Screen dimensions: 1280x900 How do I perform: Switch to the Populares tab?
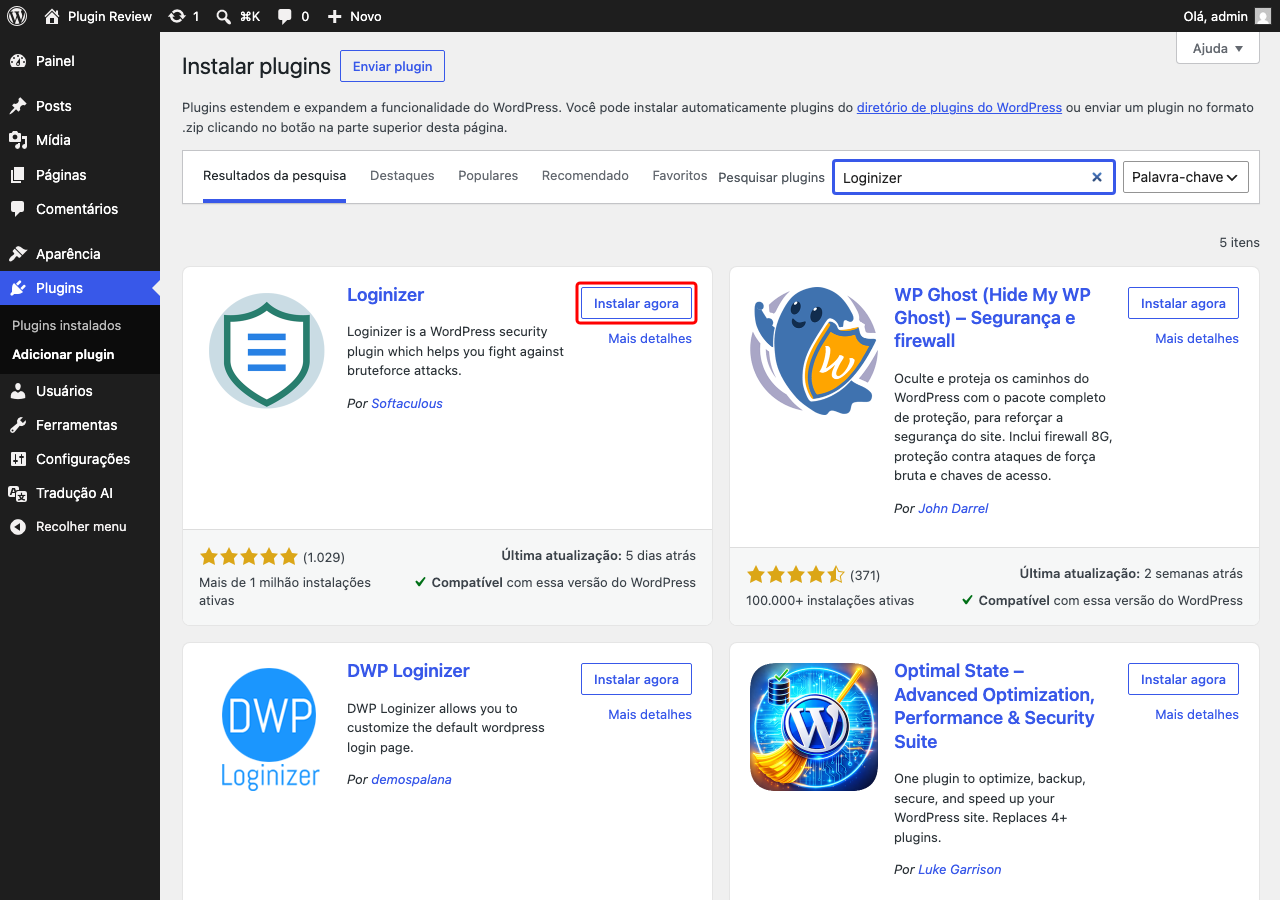pyautogui.click(x=488, y=175)
